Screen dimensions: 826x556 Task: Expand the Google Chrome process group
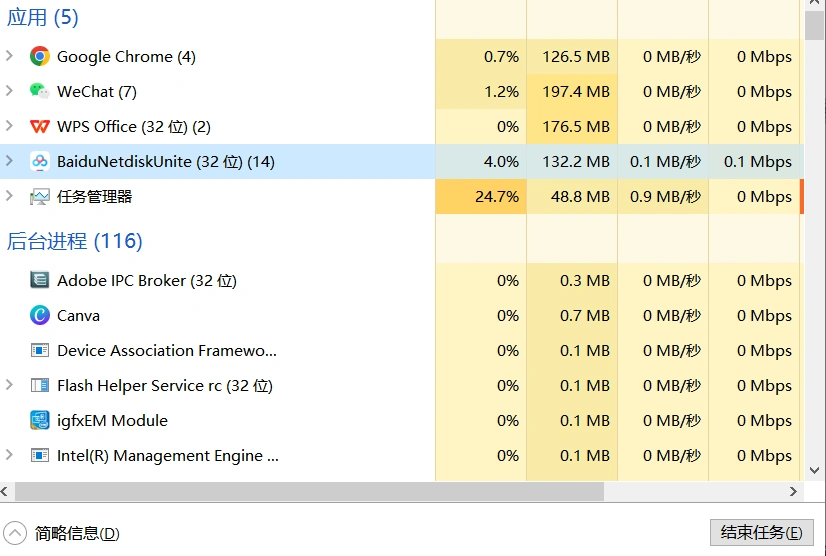pos(10,57)
